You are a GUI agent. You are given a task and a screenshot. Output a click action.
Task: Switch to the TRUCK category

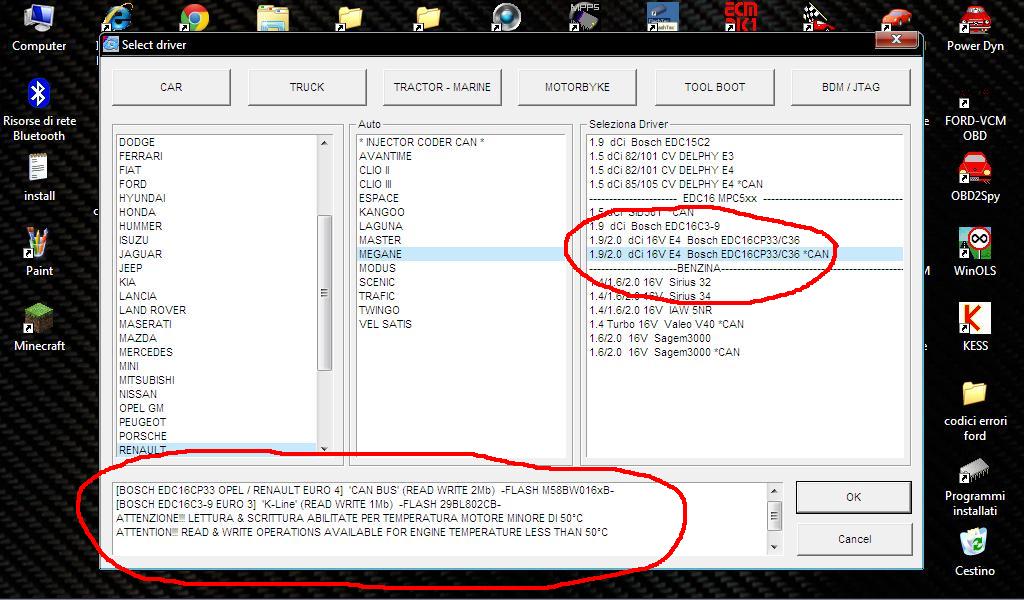[x=307, y=87]
